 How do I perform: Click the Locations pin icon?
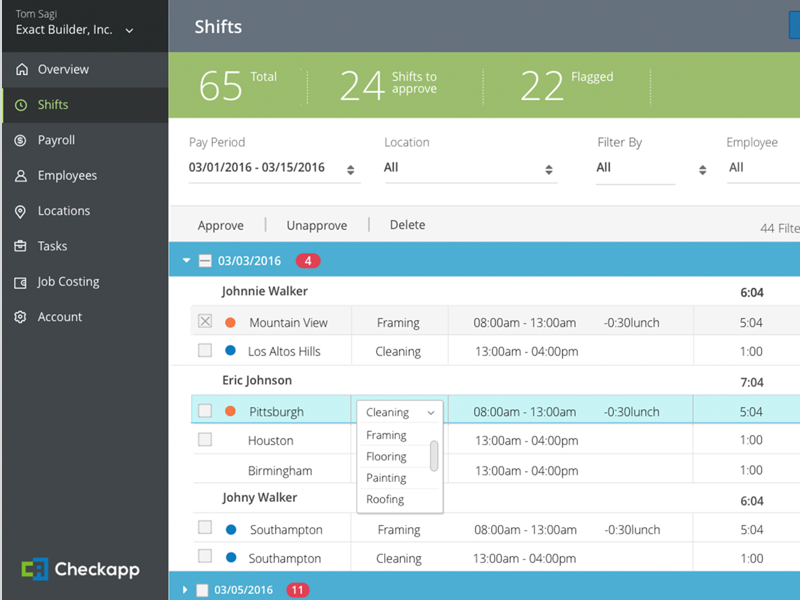pyautogui.click(x=21, y=211)
